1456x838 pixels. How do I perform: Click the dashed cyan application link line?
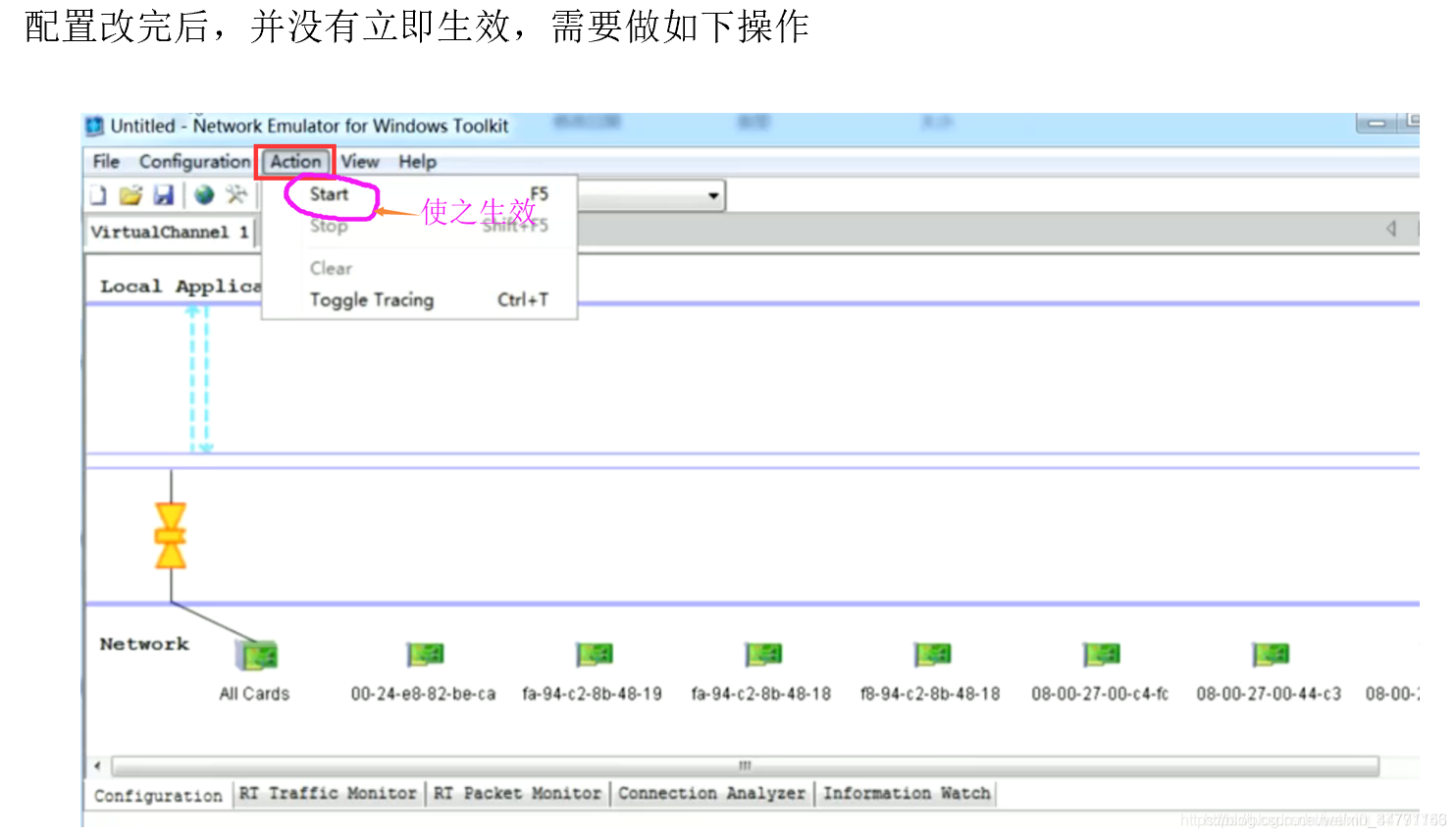click(200, 378)
